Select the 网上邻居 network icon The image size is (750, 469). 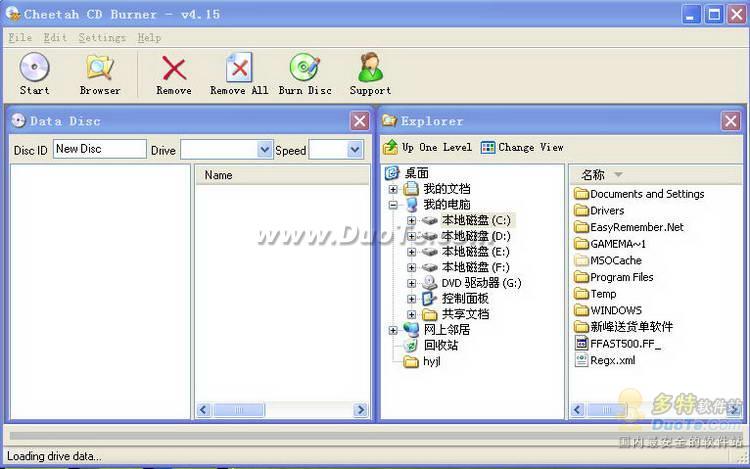click(411, 329)
